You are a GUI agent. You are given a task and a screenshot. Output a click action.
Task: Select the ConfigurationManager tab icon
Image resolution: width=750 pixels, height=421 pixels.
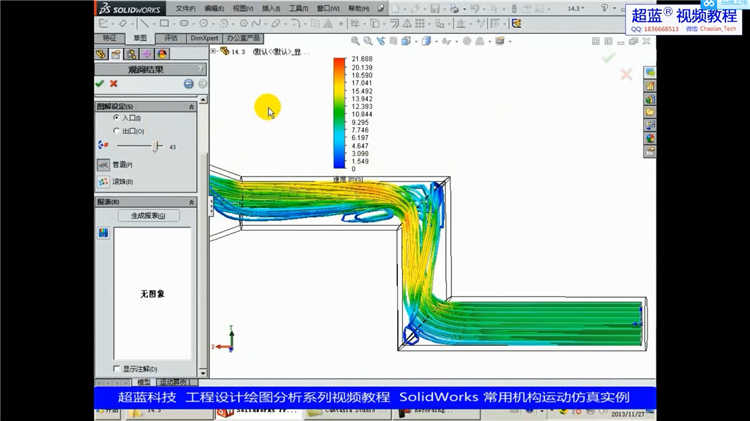(x=132, y=54)
